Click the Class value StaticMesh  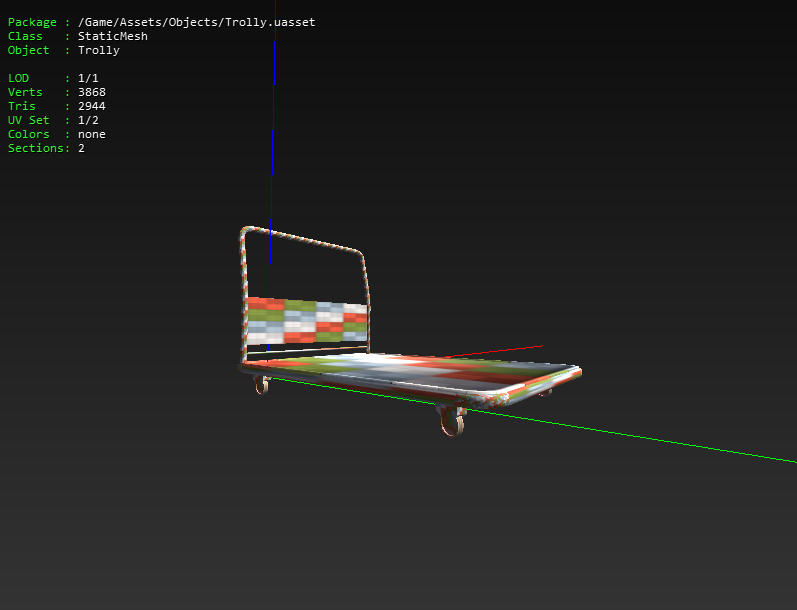113,36
